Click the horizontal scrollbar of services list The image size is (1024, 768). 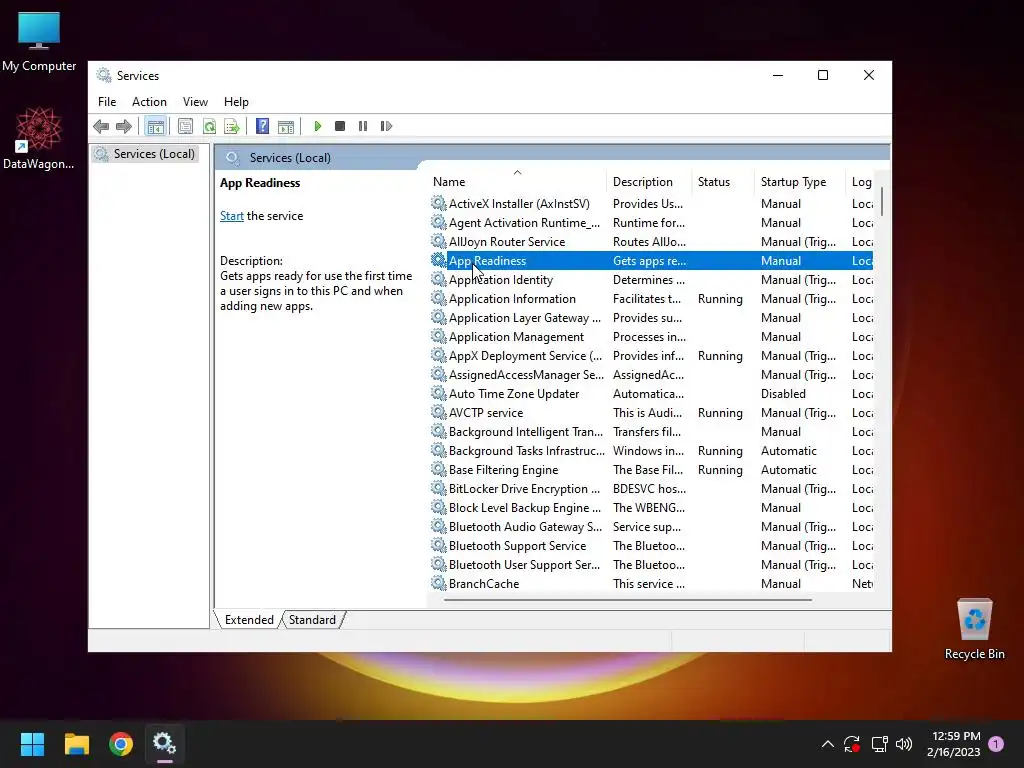coord(628,600)
